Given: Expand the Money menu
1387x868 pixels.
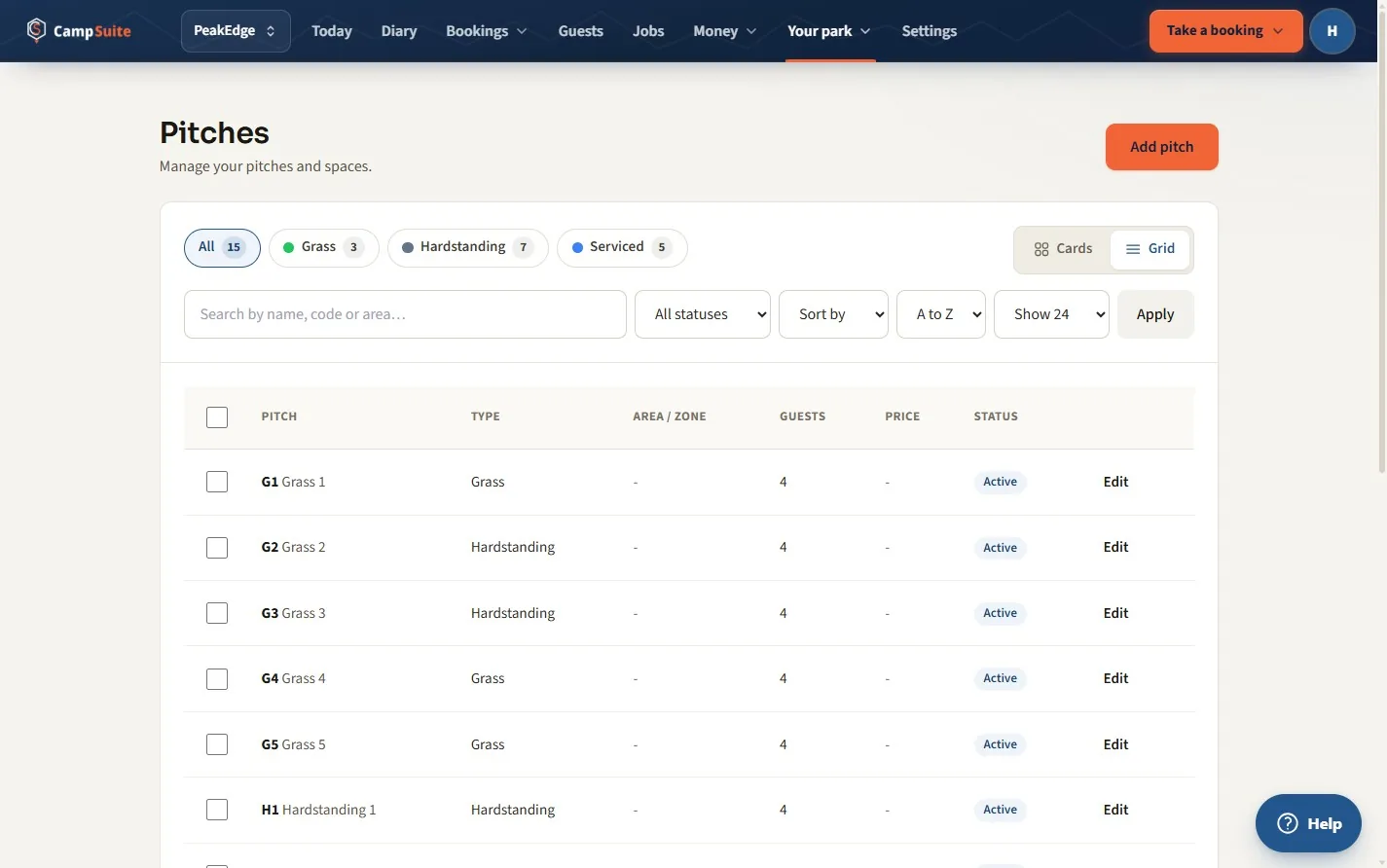Looking at the screenshot, I should pyautogui.click(x=724, y=31).
